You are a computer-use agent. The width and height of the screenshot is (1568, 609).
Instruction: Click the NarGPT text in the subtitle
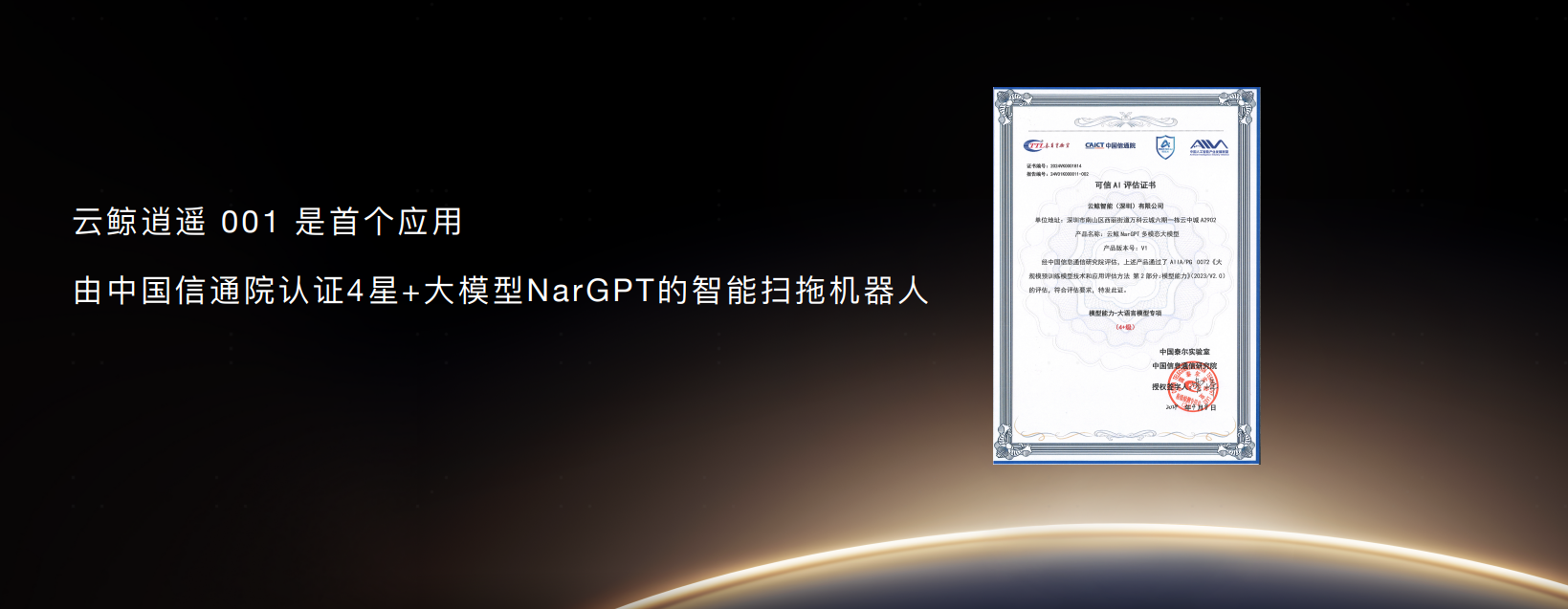590,291
